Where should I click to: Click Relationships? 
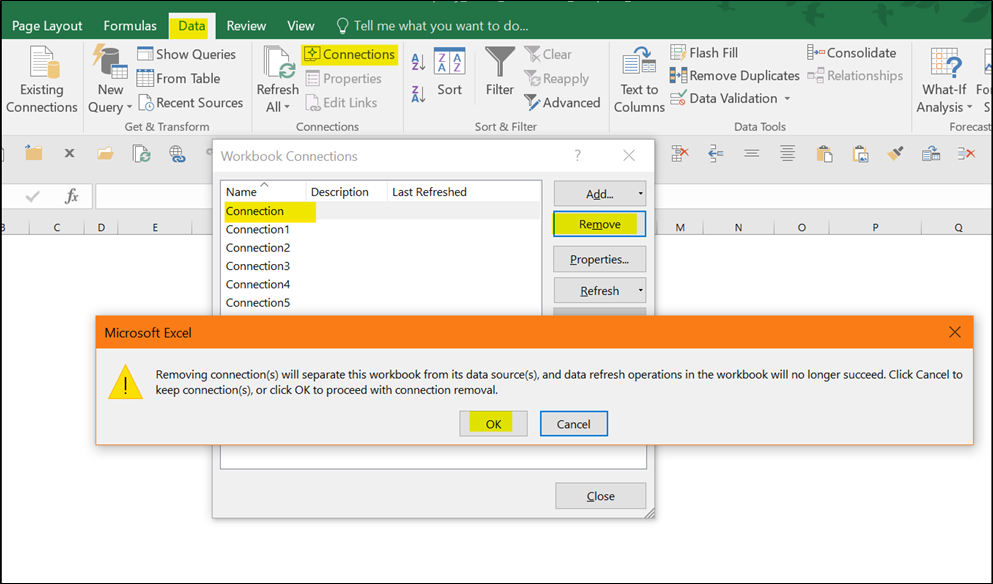click(x=855, y=75)
